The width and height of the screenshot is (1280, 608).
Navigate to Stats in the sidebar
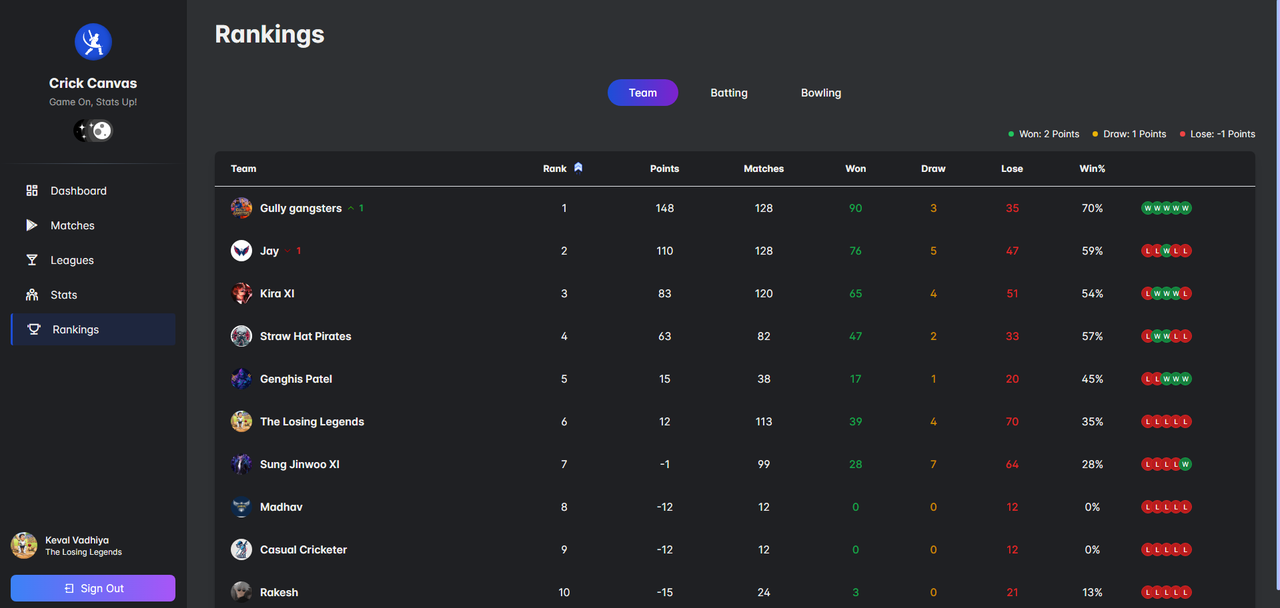point(93,295)
